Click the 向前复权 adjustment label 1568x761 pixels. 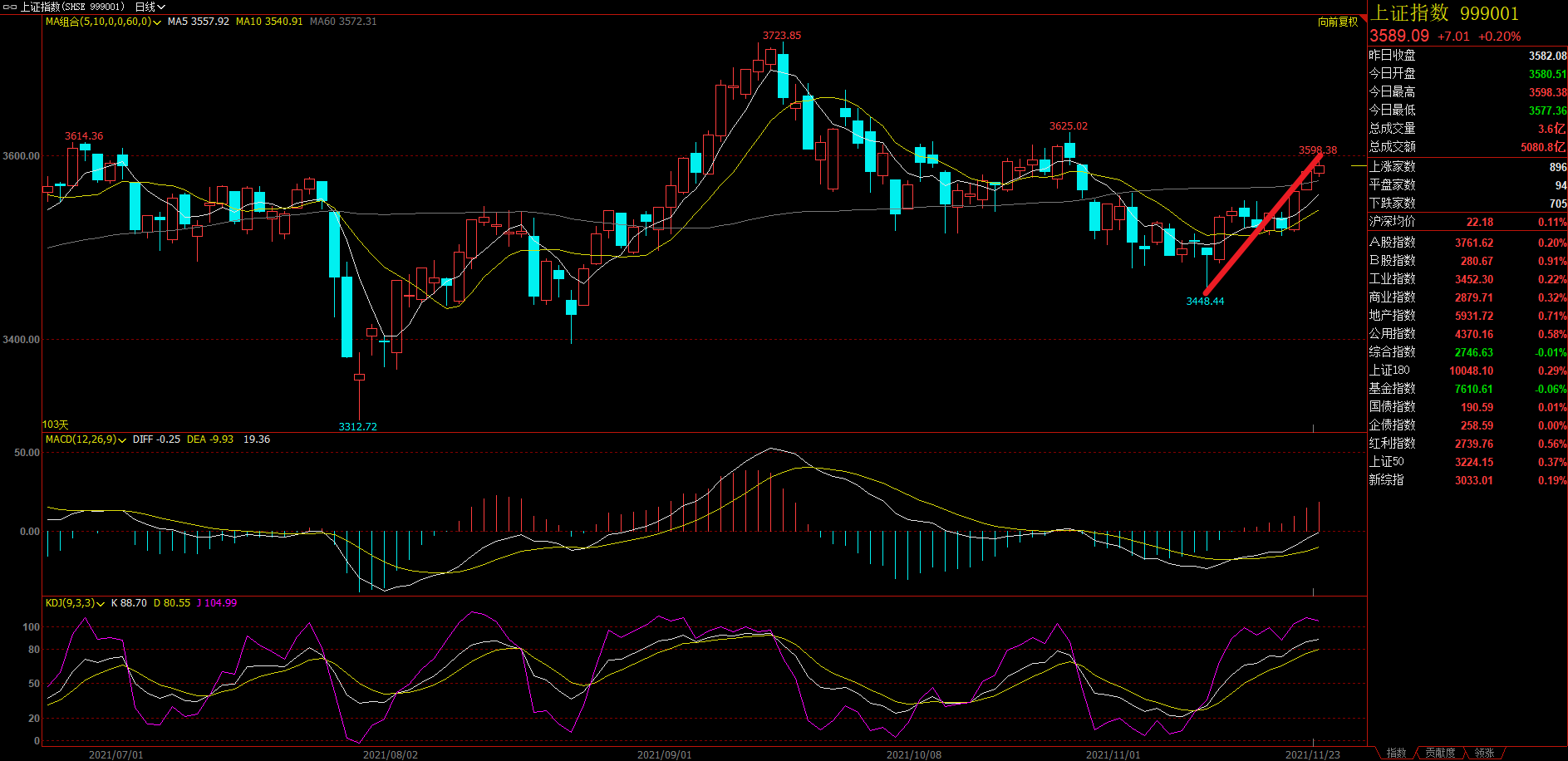(1338, 22)
